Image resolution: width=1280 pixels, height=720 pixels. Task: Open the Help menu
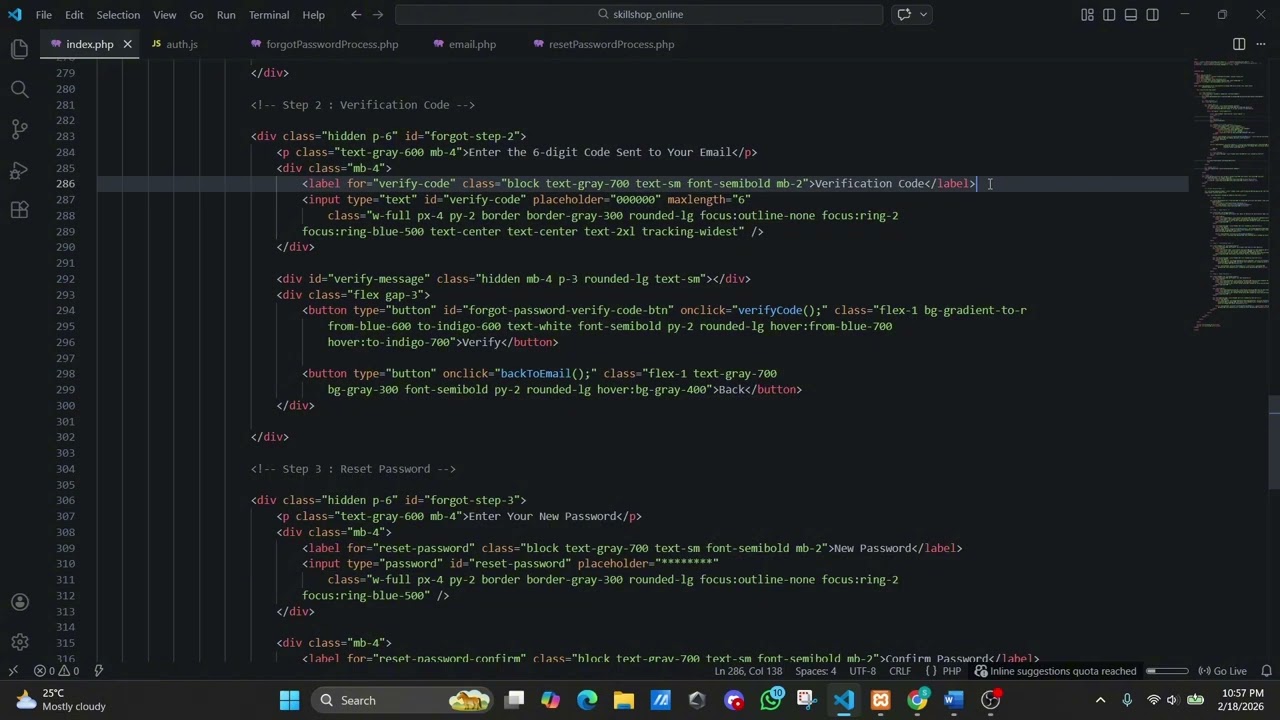pyautogui.click(x=314, y=15)
